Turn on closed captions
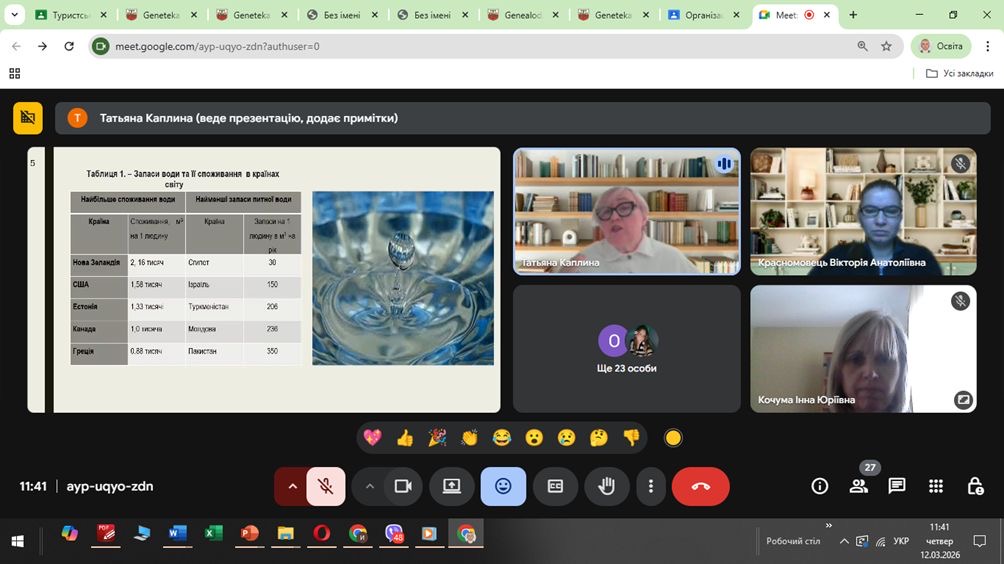The width and height of the screenshot is (1004, 564). 555,486
